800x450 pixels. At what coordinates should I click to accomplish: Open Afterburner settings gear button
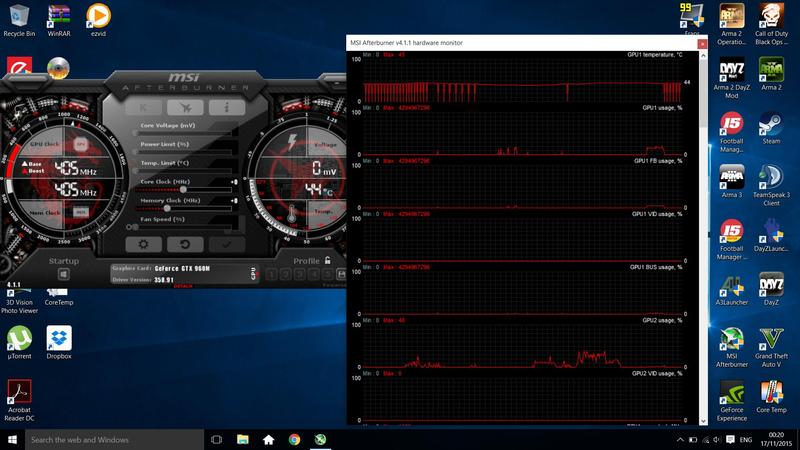tap(143, 244)
